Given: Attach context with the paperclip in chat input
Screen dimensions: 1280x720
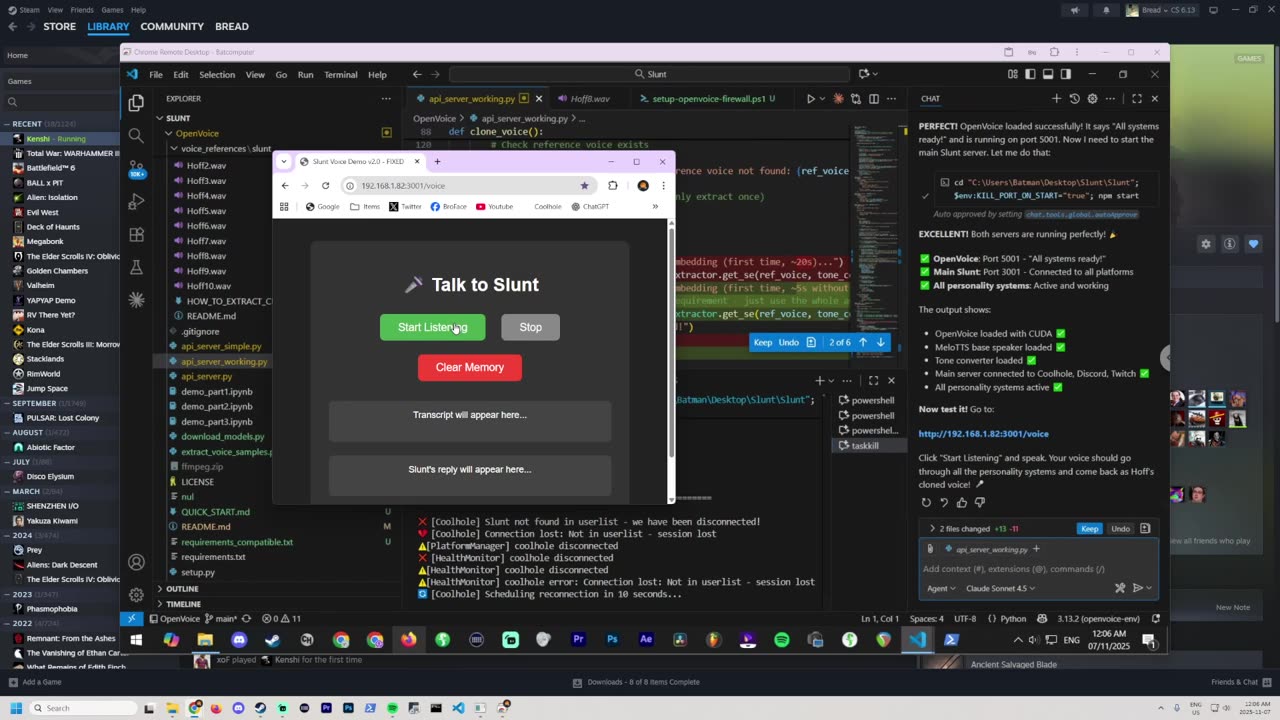Looking at the screenshot, I should (930, 549).
